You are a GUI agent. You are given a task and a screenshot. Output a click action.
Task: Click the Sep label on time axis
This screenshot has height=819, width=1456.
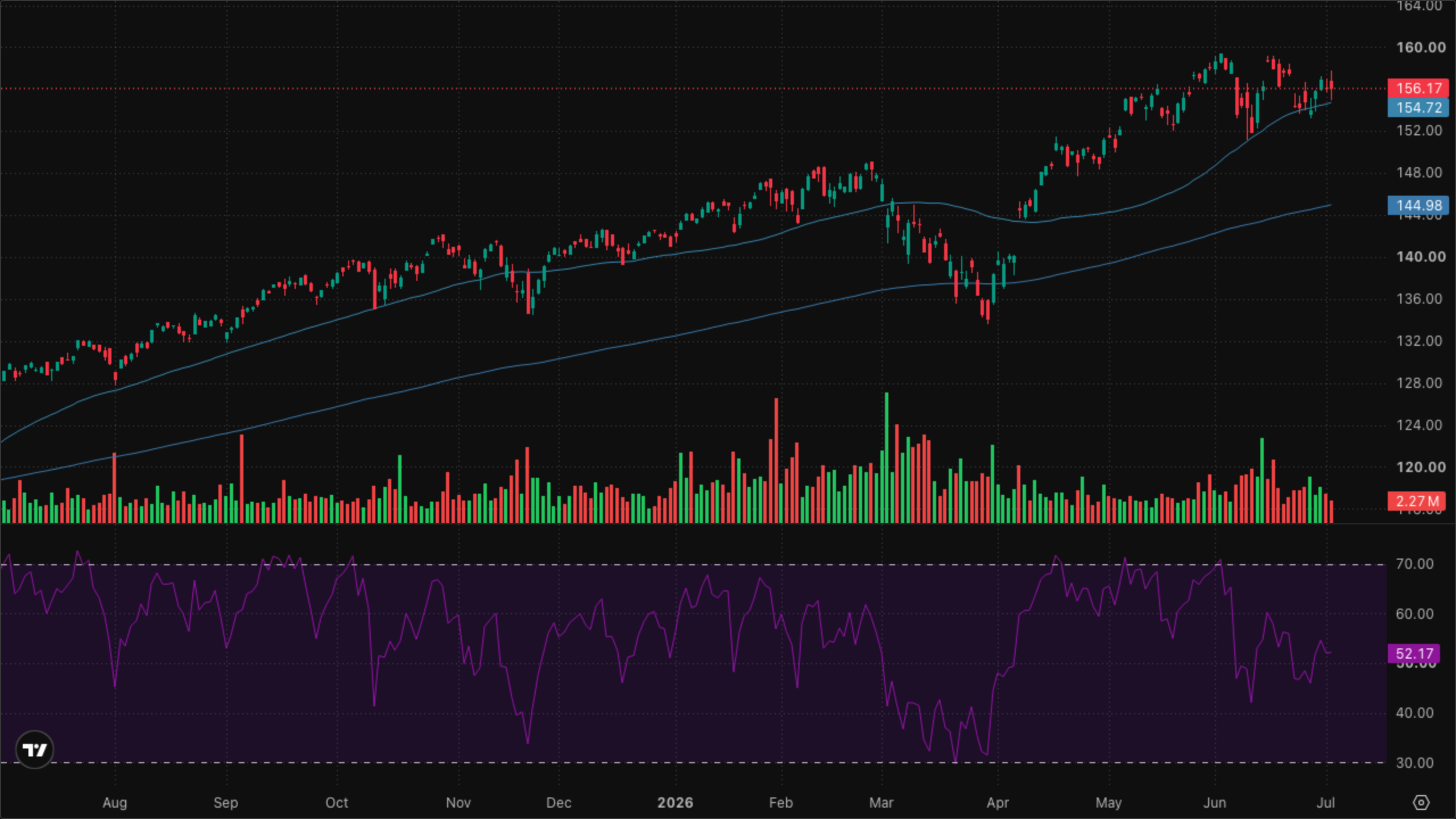coord(226,803)
